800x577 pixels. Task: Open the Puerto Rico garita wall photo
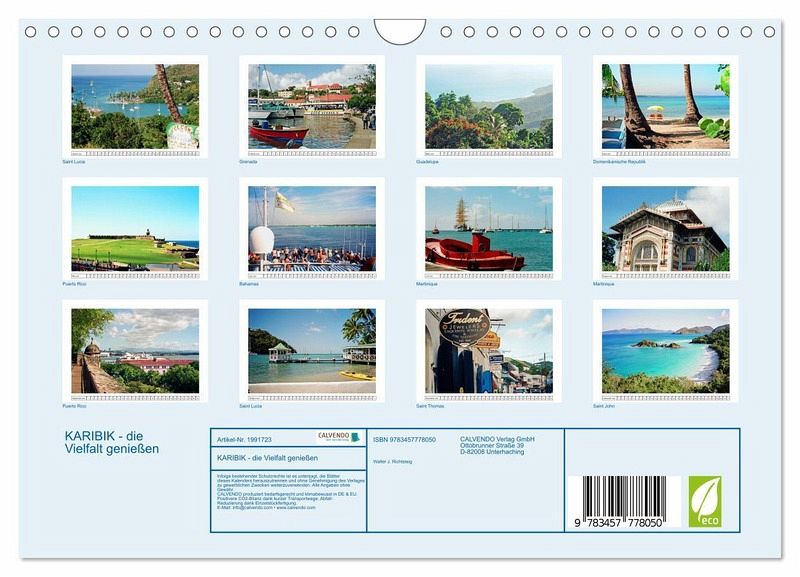tap(135, 351)
